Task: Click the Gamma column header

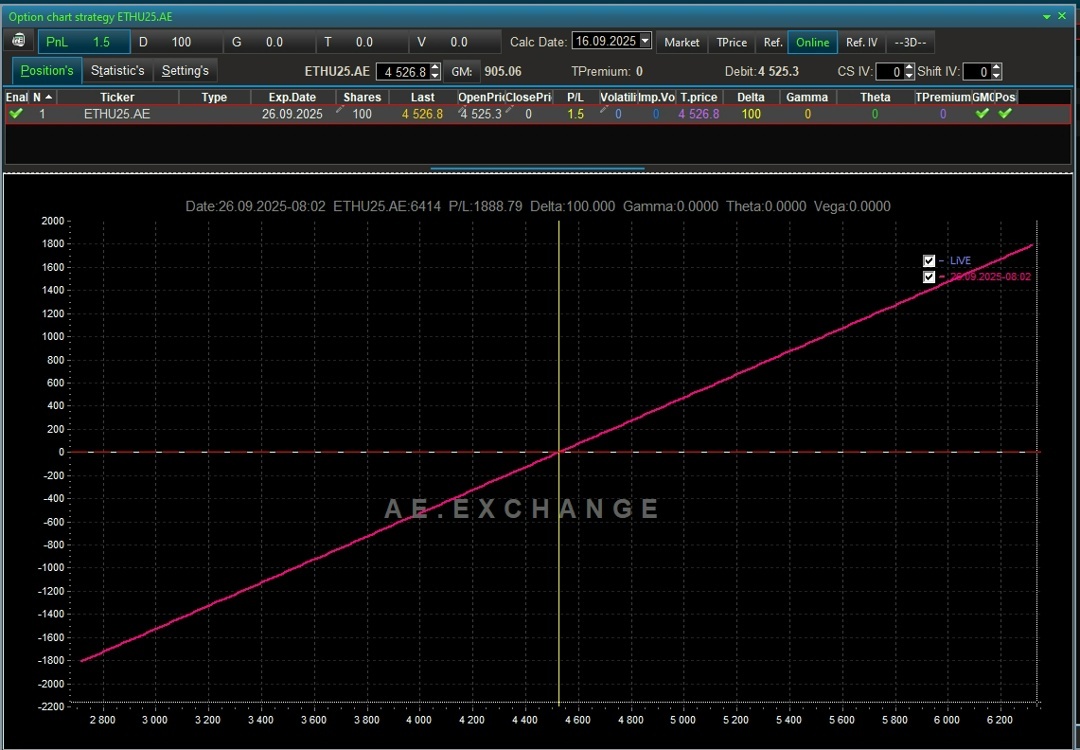Action: click(807, 97)
